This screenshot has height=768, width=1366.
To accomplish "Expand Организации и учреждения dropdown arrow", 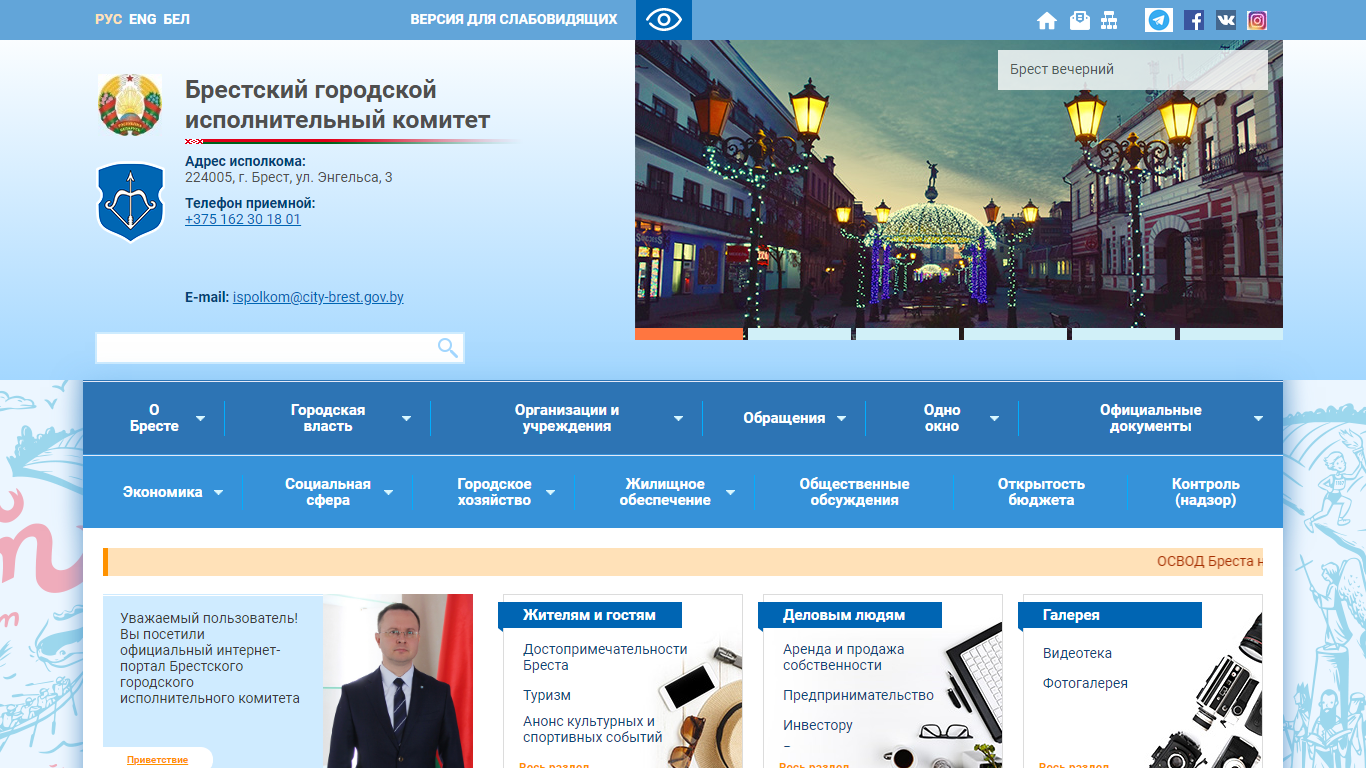I will pos(678,419).
